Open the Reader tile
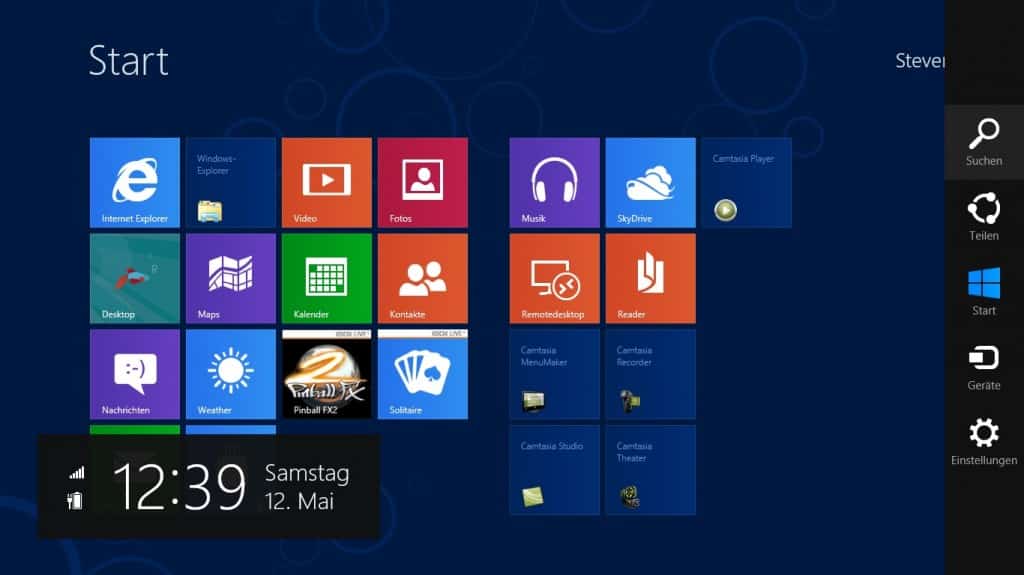This screenshot has width=1024, height=575. (650, 278)
